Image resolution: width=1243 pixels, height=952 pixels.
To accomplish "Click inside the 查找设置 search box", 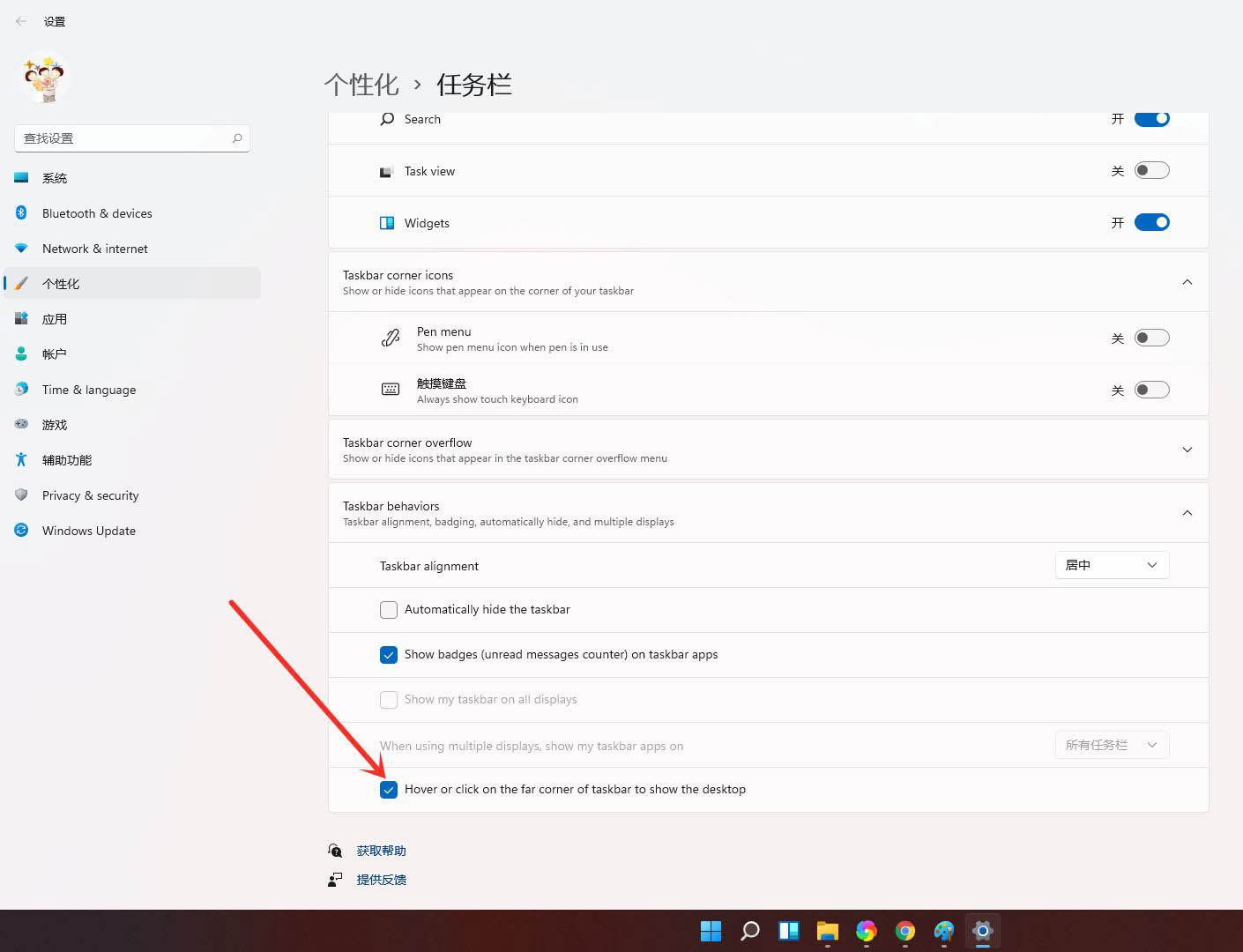I will 123,138.
